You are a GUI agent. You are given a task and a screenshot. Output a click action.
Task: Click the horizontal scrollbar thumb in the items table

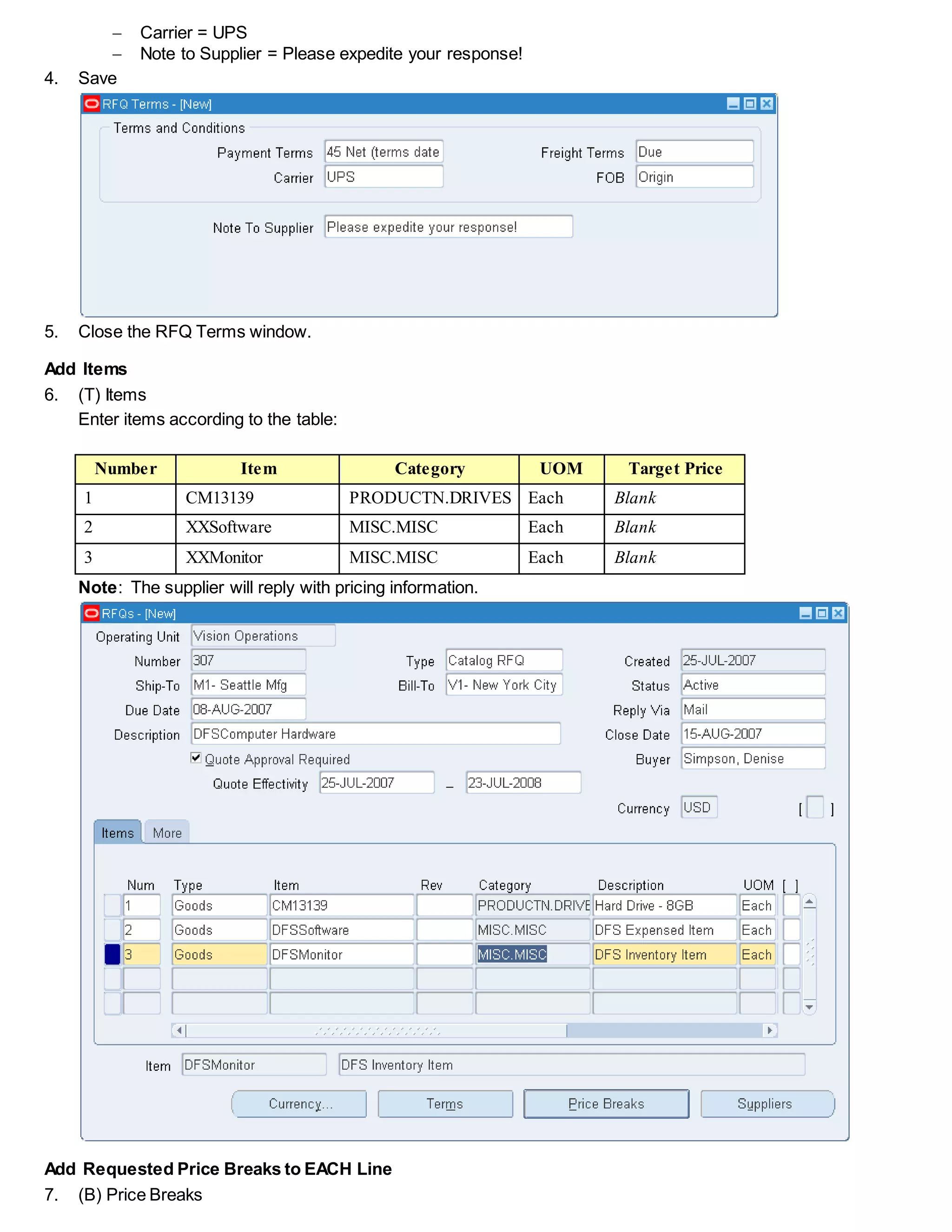[x=376, y=1031]
